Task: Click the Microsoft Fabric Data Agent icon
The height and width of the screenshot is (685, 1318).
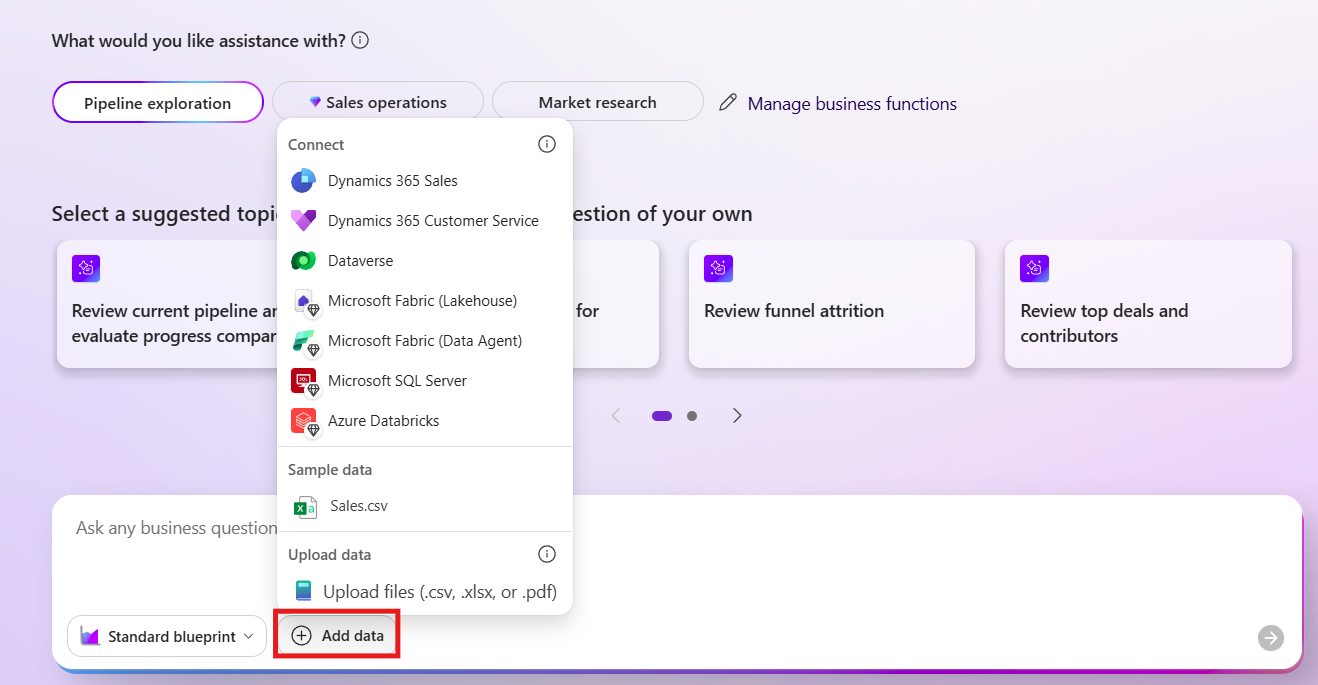Action: pyautogui.click(x=304, y=341)
